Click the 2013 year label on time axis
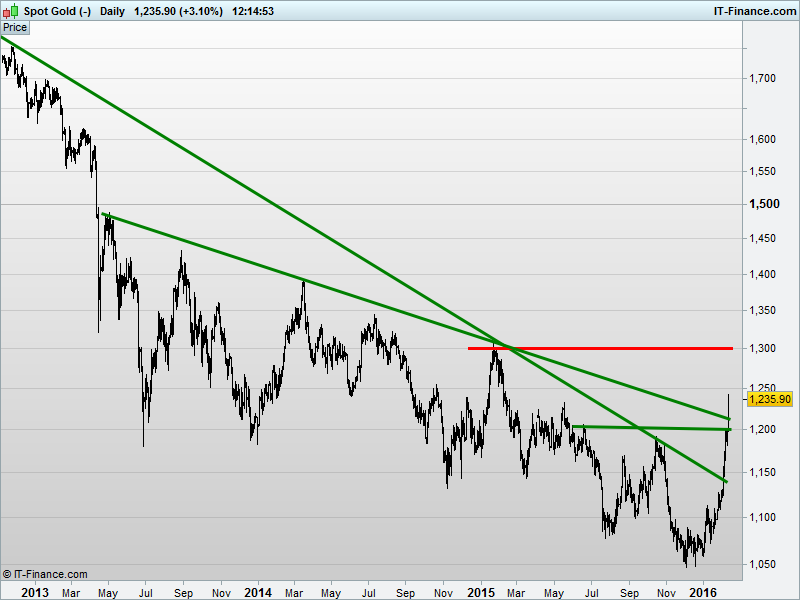 click(35, 592)
